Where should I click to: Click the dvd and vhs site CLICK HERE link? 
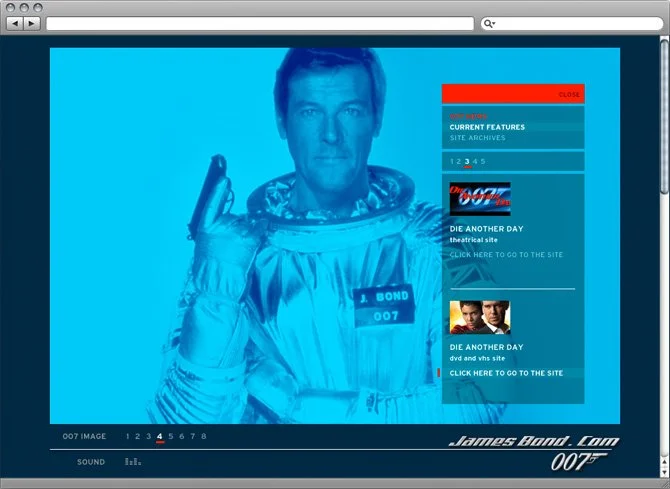(506, 373)
